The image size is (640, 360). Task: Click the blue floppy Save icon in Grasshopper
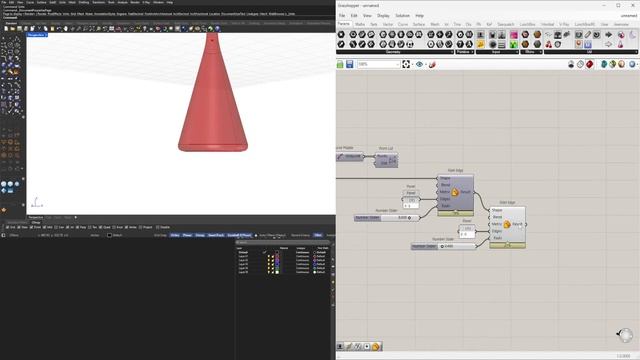pos(350,64)
